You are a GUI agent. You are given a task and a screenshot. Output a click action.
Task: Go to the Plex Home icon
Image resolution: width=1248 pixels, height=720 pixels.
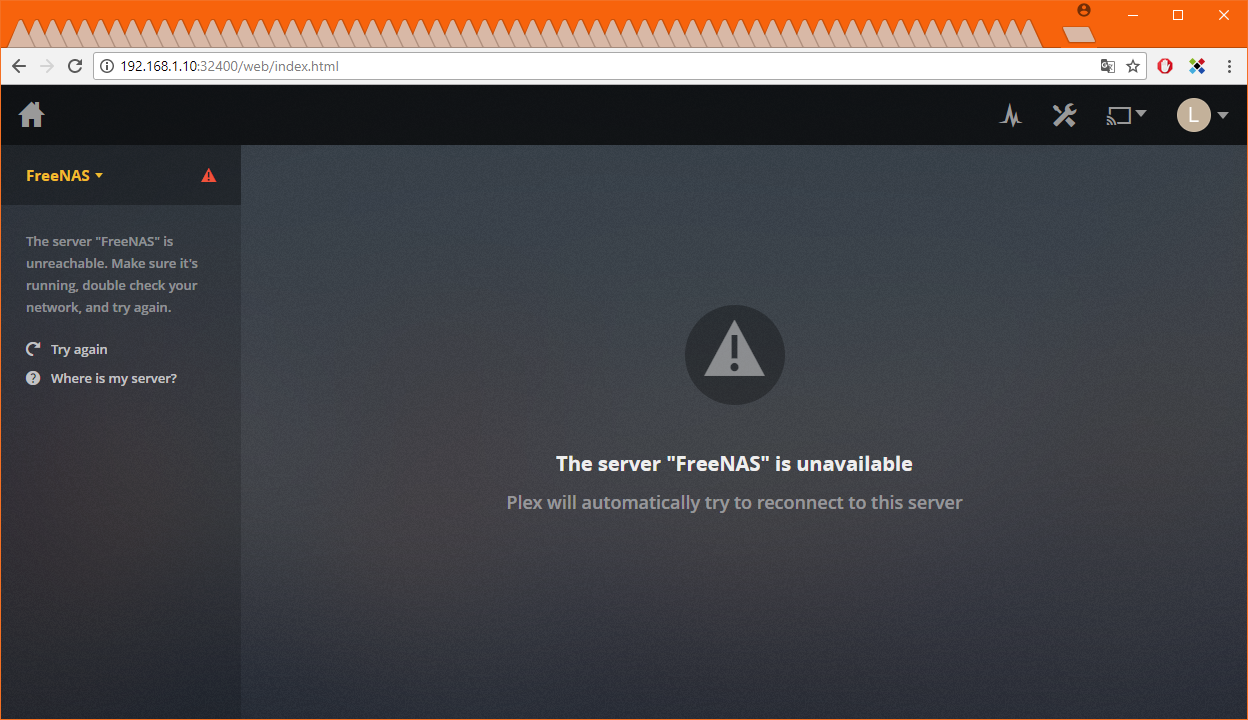(32, 115)
